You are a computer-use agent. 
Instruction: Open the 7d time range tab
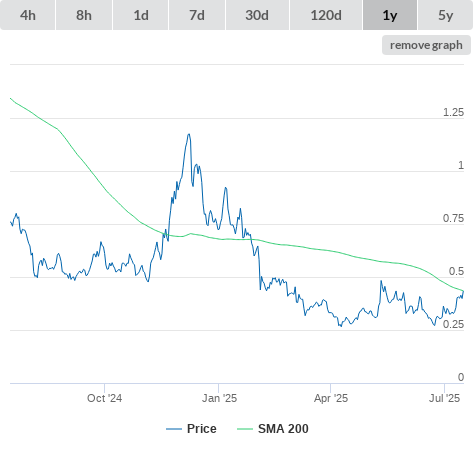[x=197, y=15]
